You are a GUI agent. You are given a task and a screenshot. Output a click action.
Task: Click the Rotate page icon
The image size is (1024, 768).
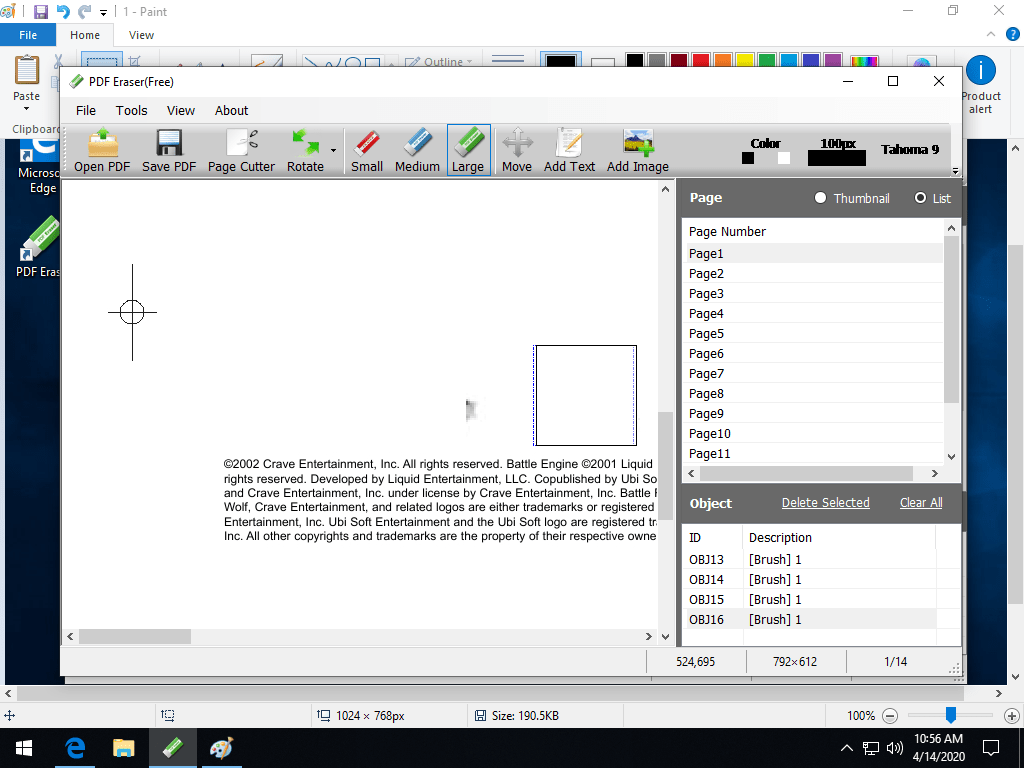click(x=305, y=150)
